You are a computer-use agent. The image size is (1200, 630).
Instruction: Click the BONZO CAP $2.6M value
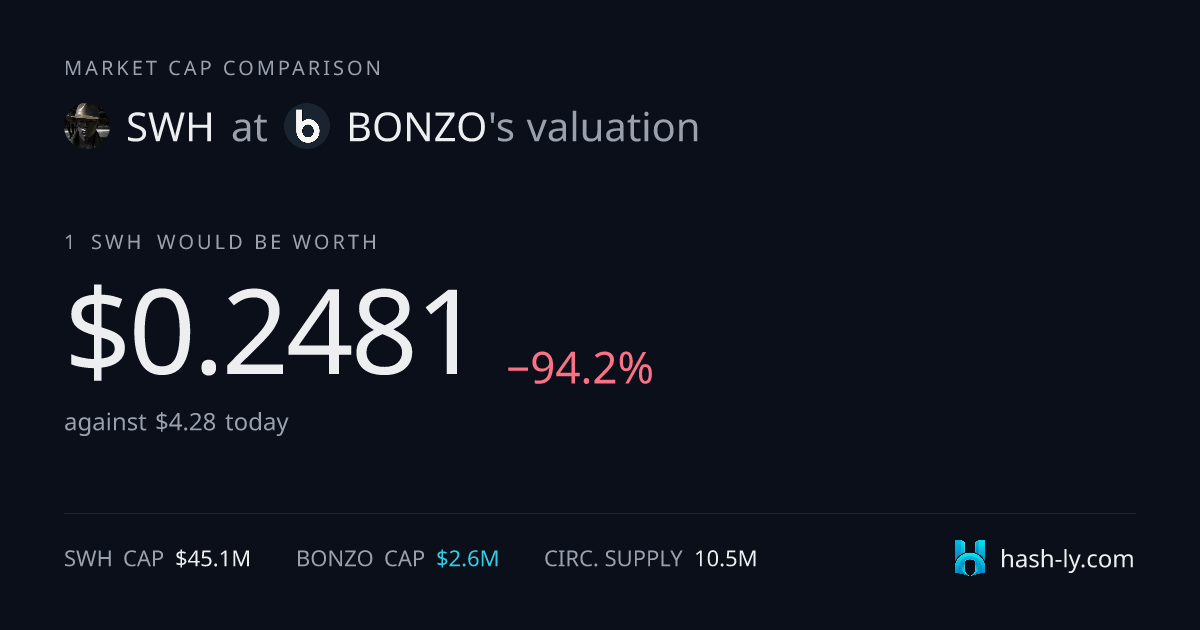[x=467, y=559]
